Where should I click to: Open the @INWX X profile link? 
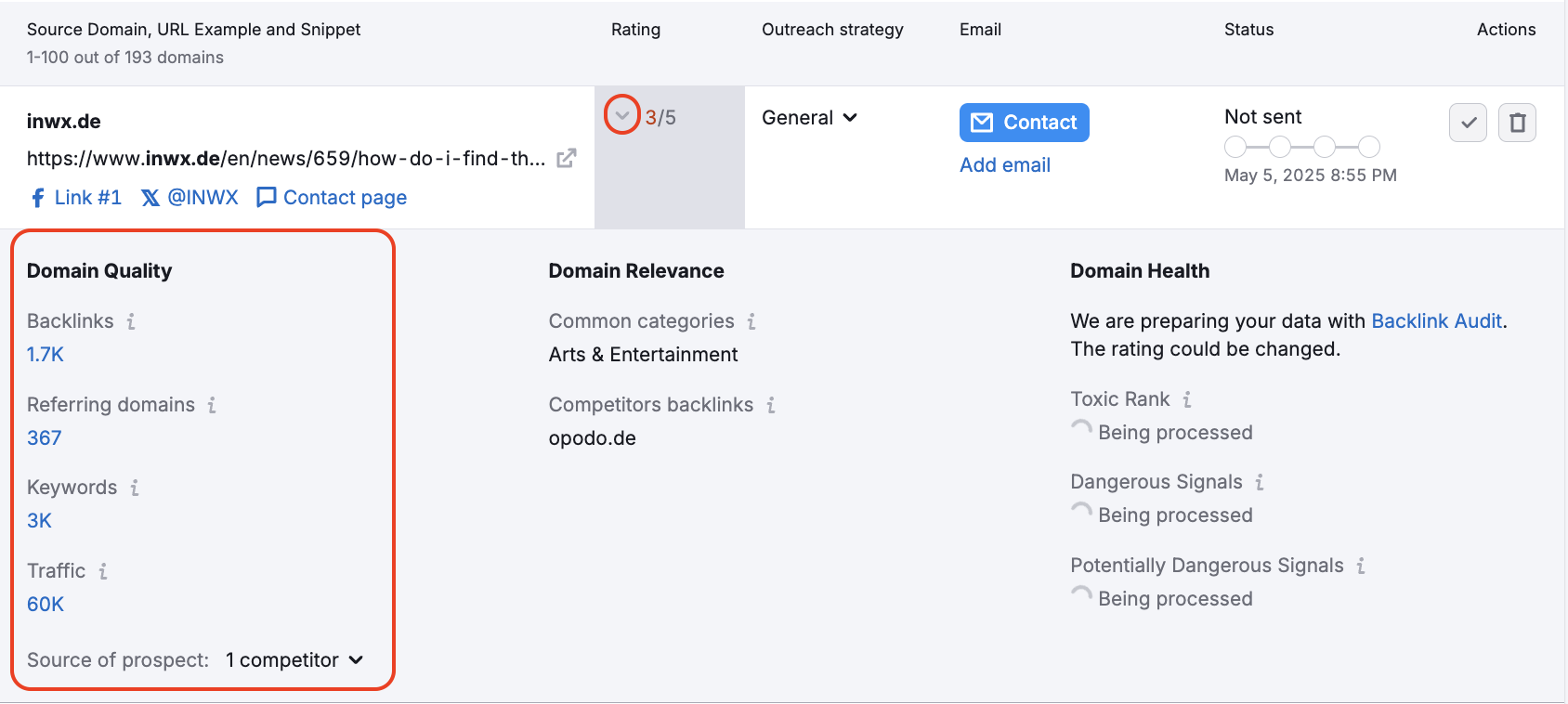(190, 198)
